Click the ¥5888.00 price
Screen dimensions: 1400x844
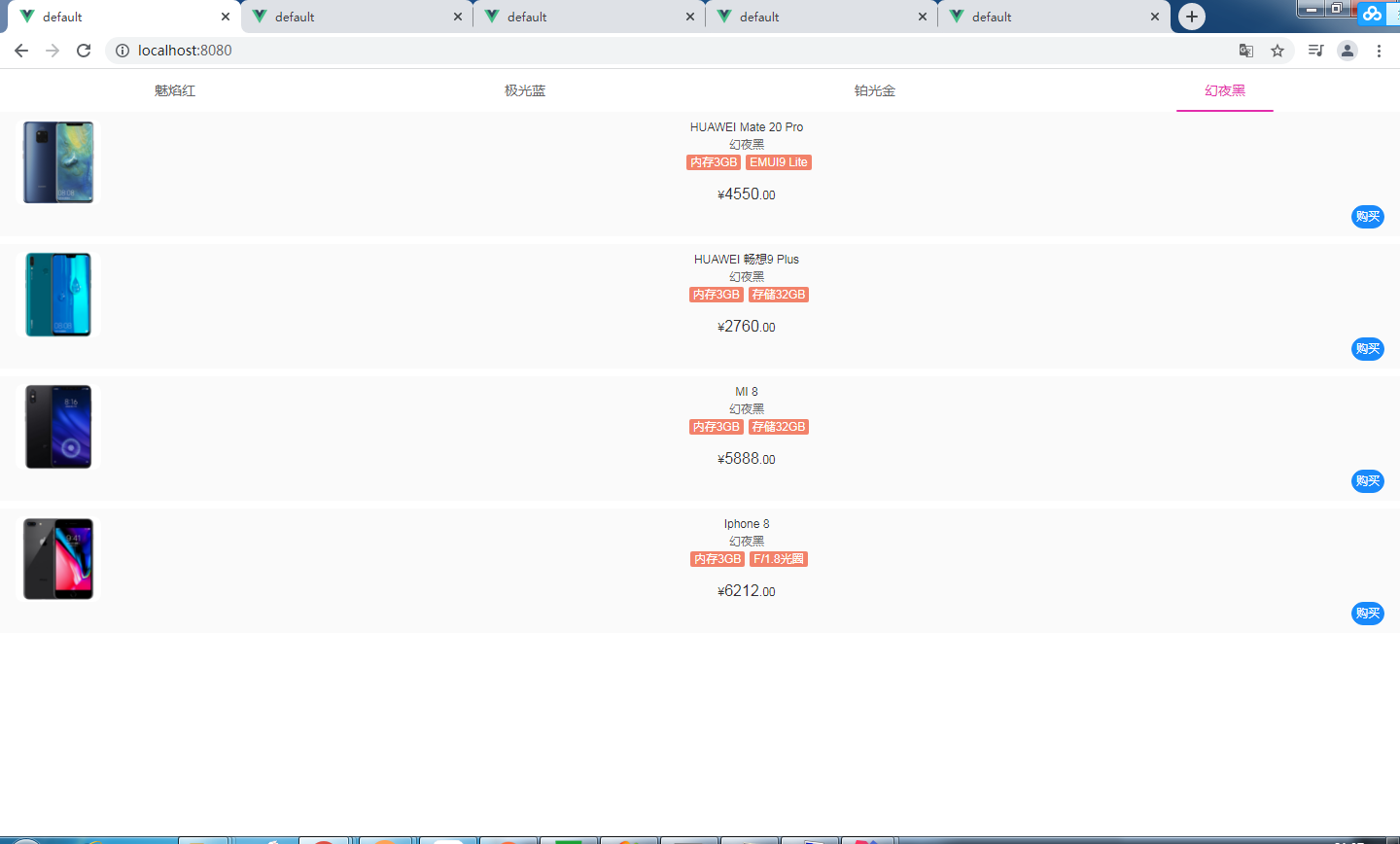click(747, 459)
